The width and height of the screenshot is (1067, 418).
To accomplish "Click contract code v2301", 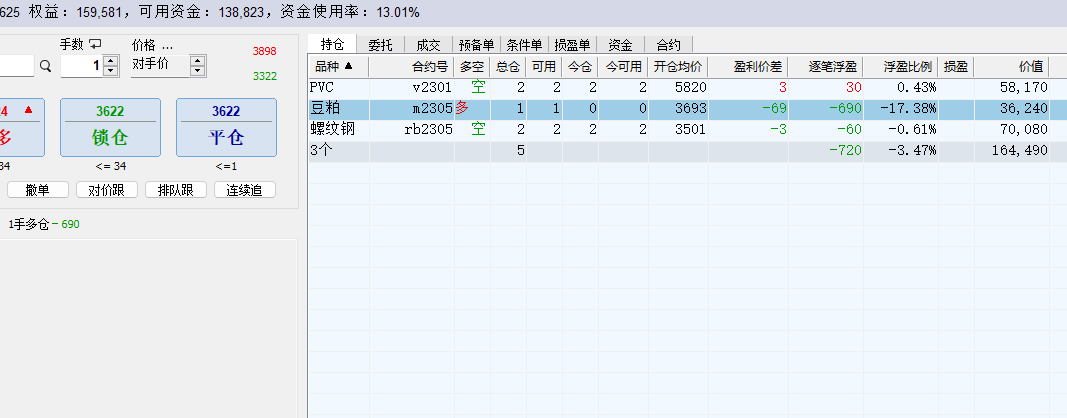I will coord(432,87).
